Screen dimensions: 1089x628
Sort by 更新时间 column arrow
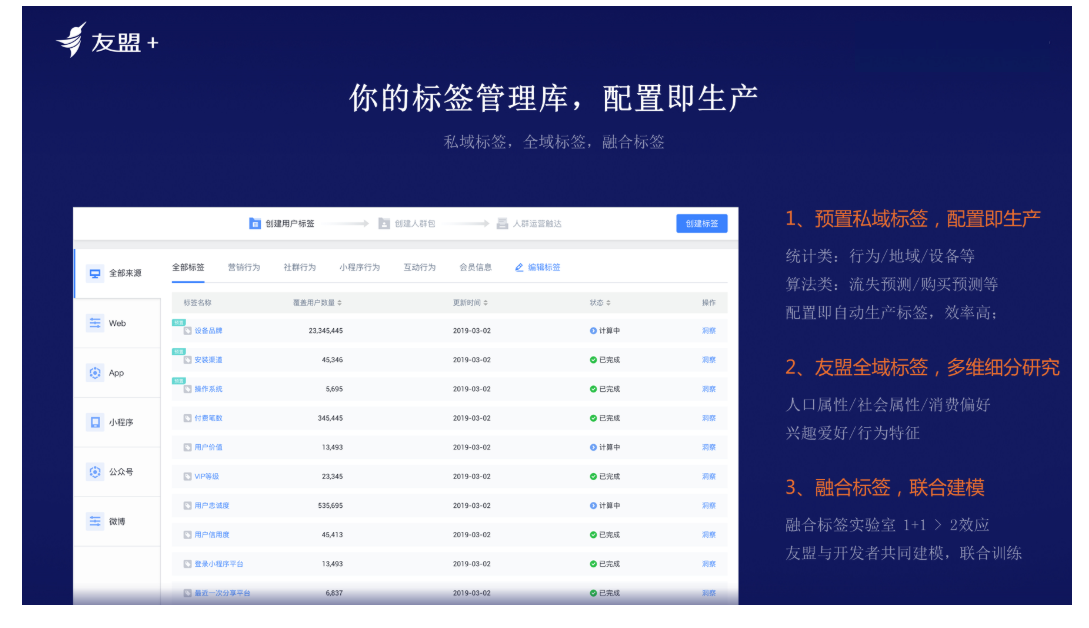coord(486,303)
